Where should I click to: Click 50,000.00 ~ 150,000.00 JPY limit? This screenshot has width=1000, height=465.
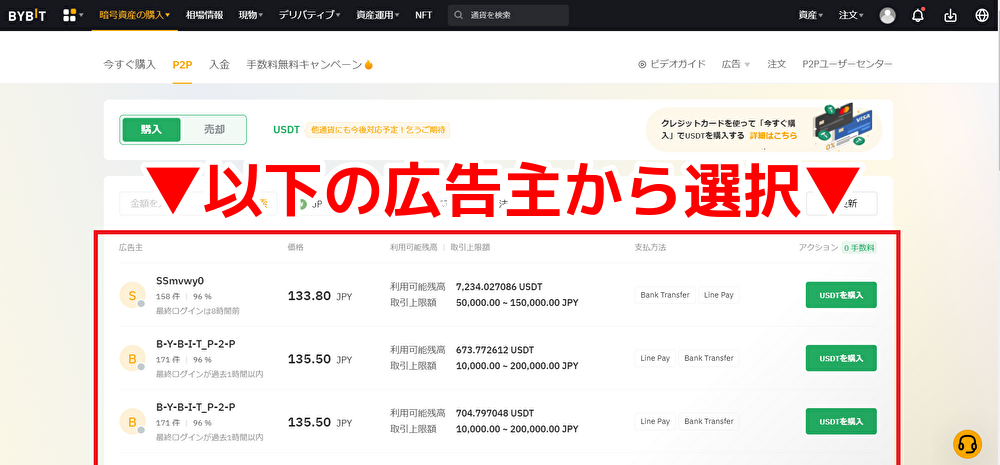click(517, 302)
